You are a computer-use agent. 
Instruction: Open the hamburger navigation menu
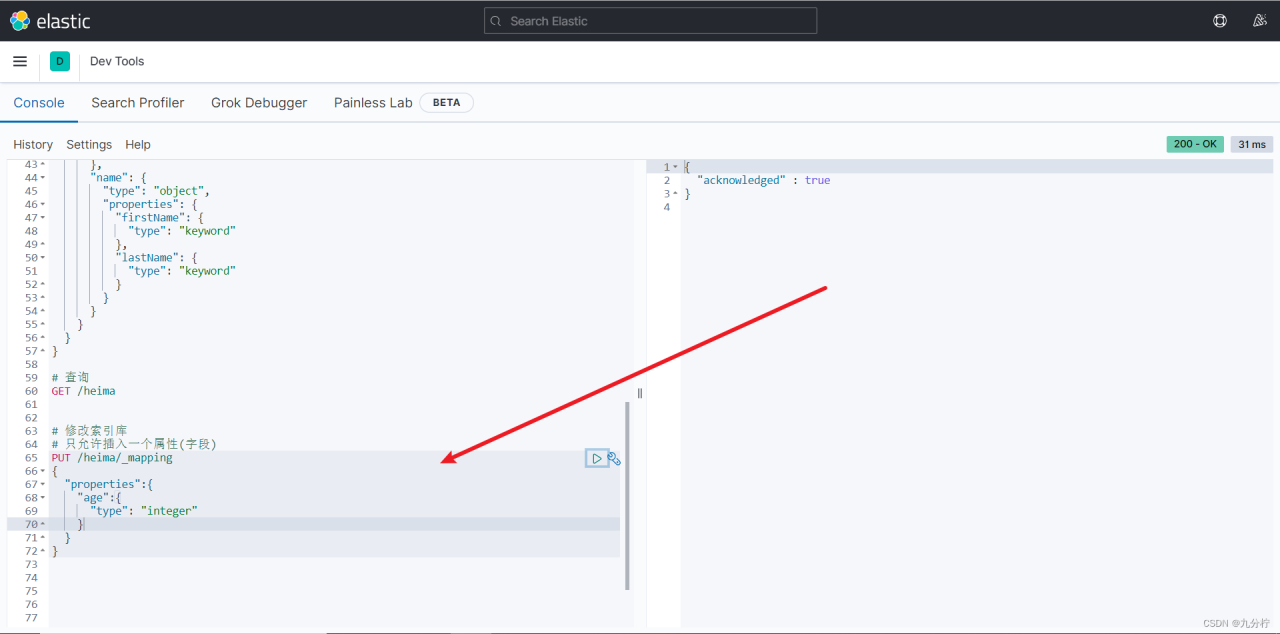pyautogui.click(x=20, y=61)
